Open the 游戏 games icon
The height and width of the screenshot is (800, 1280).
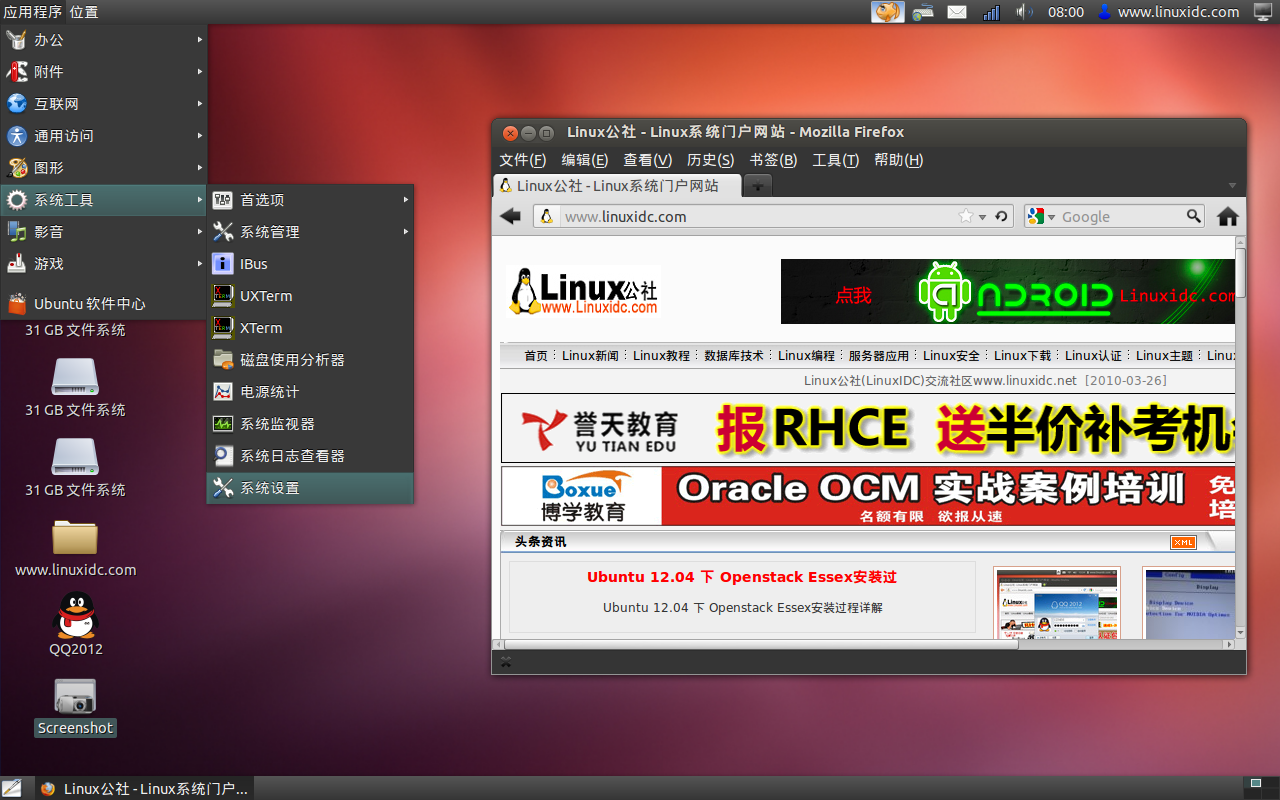17,264
